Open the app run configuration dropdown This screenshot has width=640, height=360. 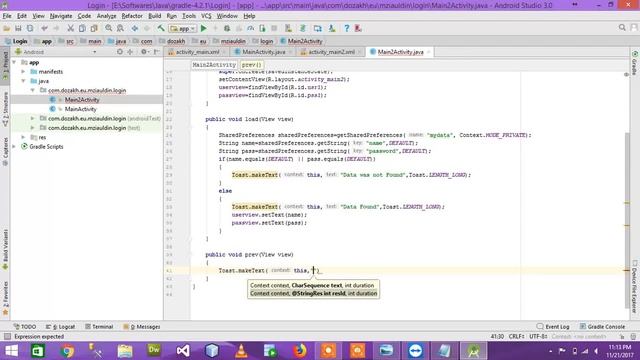(x=183, y=28)
